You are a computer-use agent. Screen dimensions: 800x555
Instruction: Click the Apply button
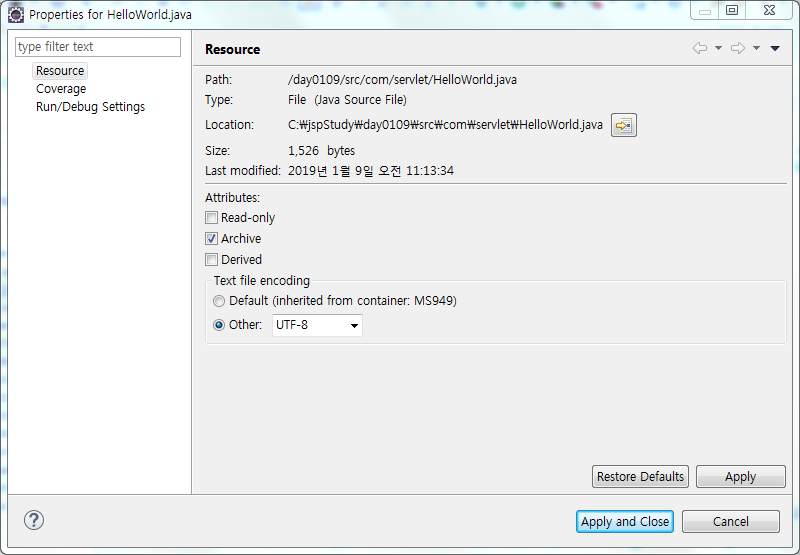741,476
